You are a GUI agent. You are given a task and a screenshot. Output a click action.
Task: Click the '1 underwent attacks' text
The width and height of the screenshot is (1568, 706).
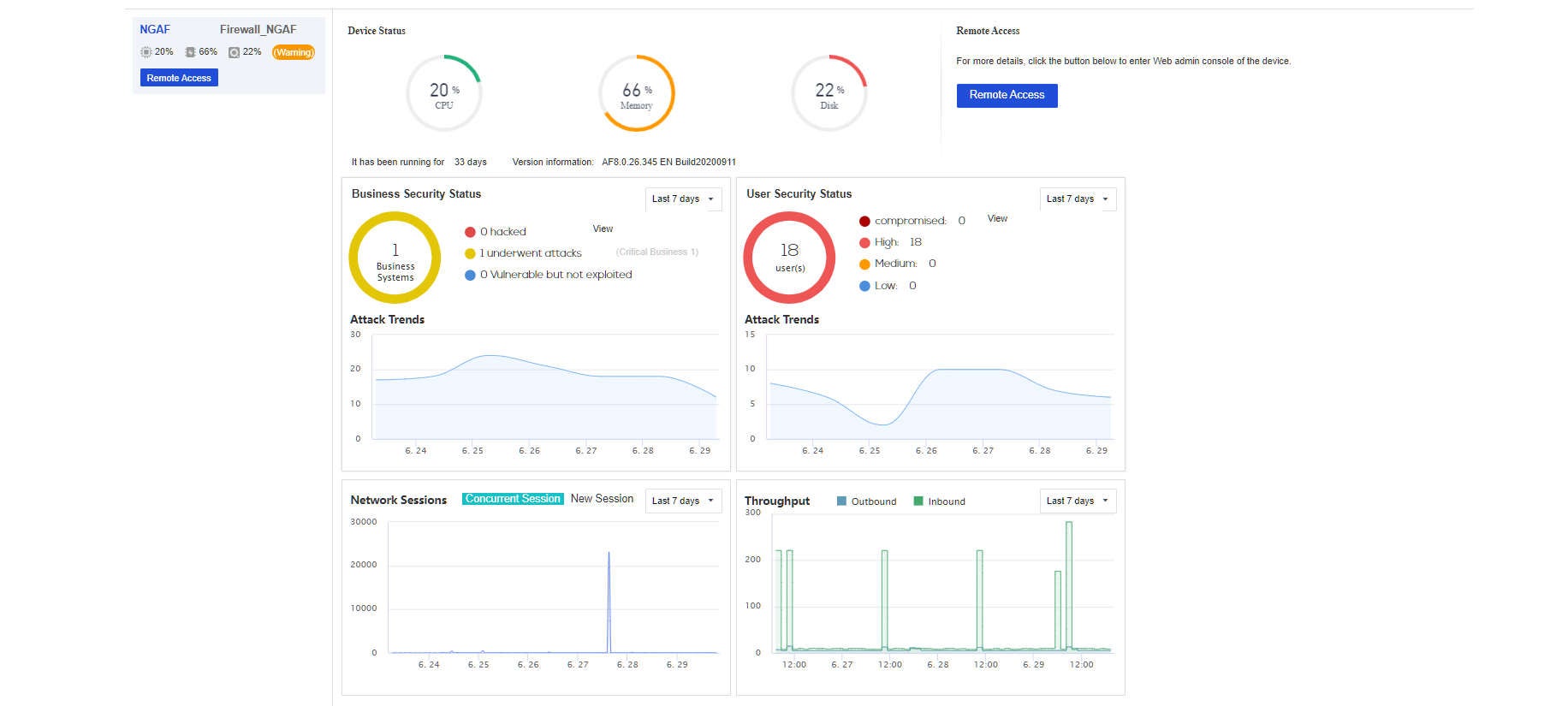tap(531, 253)
